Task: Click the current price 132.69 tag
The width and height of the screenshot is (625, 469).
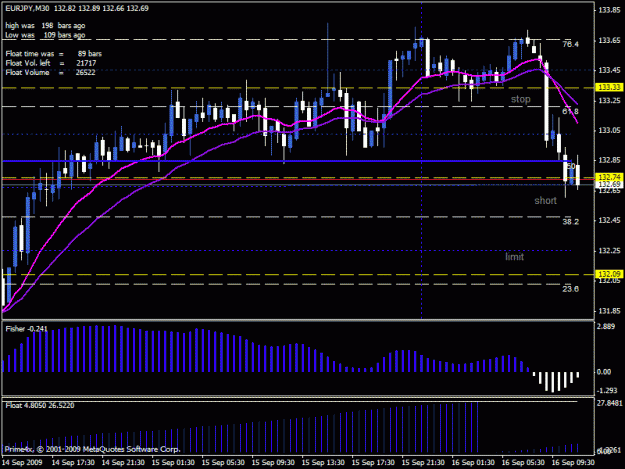Action: click(610, 184)
